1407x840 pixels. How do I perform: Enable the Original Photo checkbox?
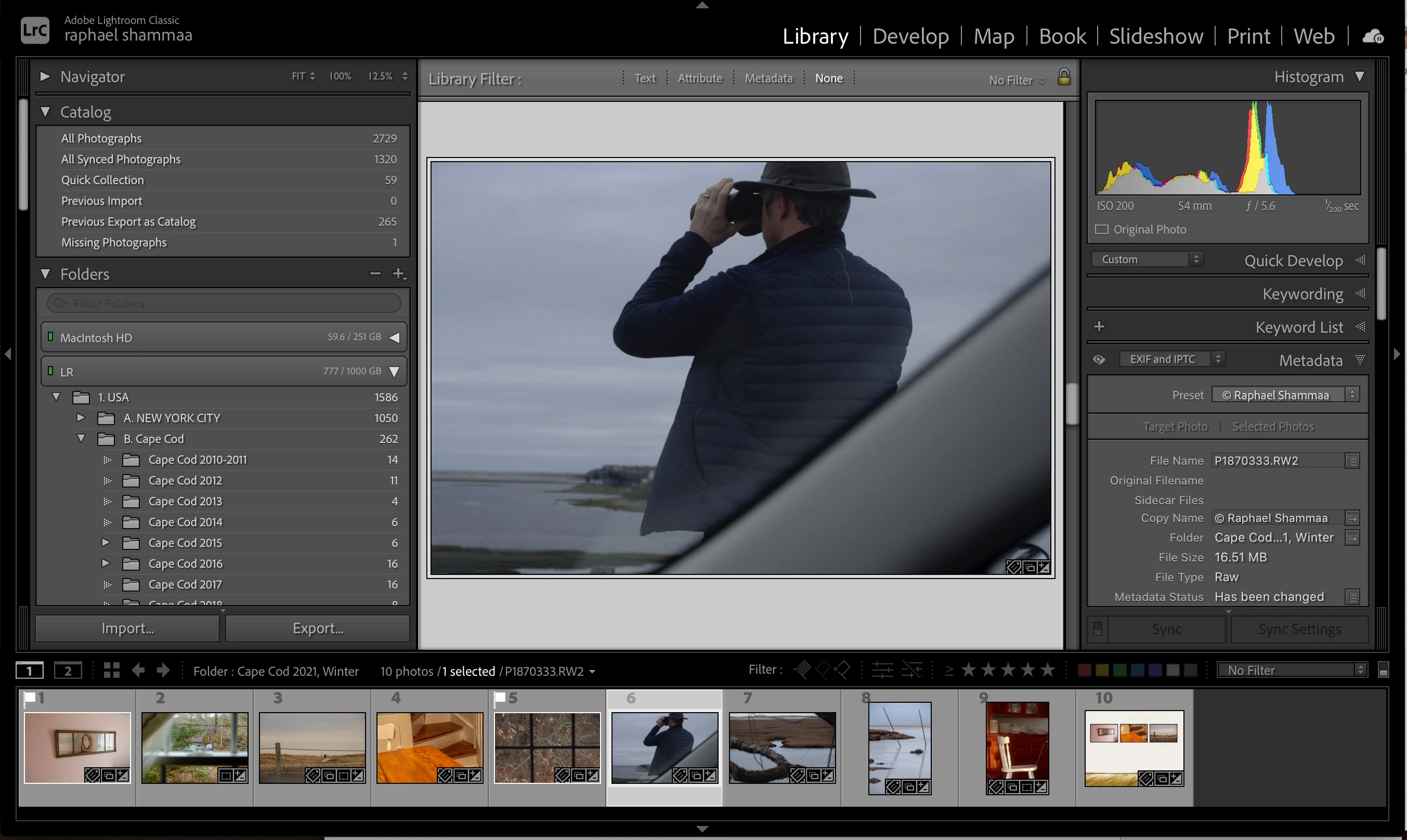(x=1102, y=229)
